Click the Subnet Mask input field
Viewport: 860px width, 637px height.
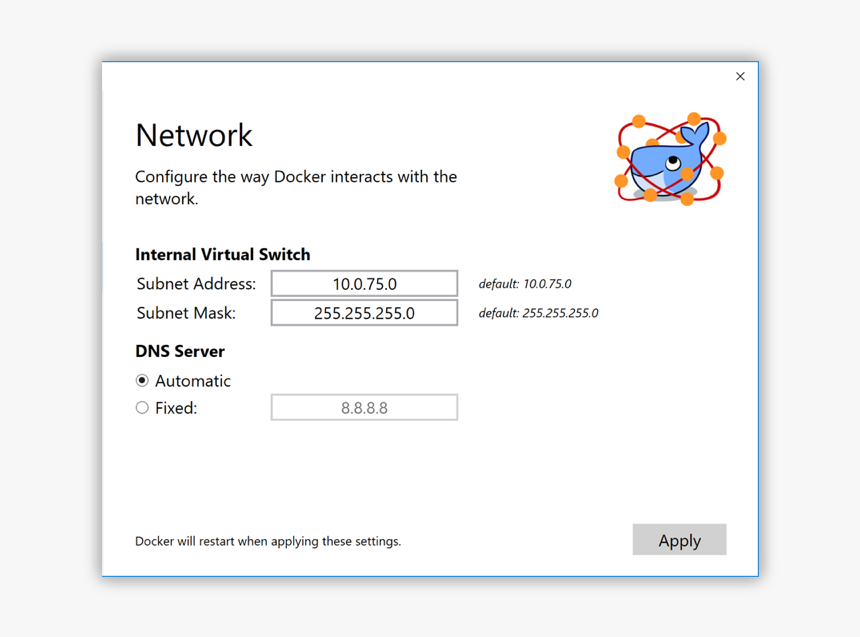tap(364, 313)
